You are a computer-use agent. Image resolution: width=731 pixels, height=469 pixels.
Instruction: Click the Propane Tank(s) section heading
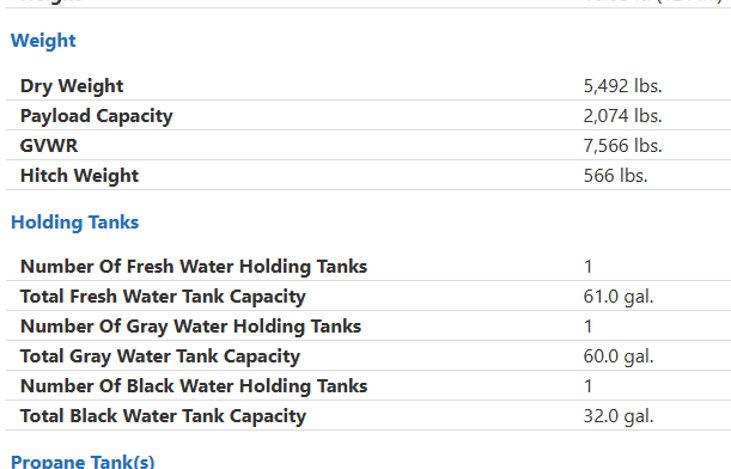click(83, 461)
